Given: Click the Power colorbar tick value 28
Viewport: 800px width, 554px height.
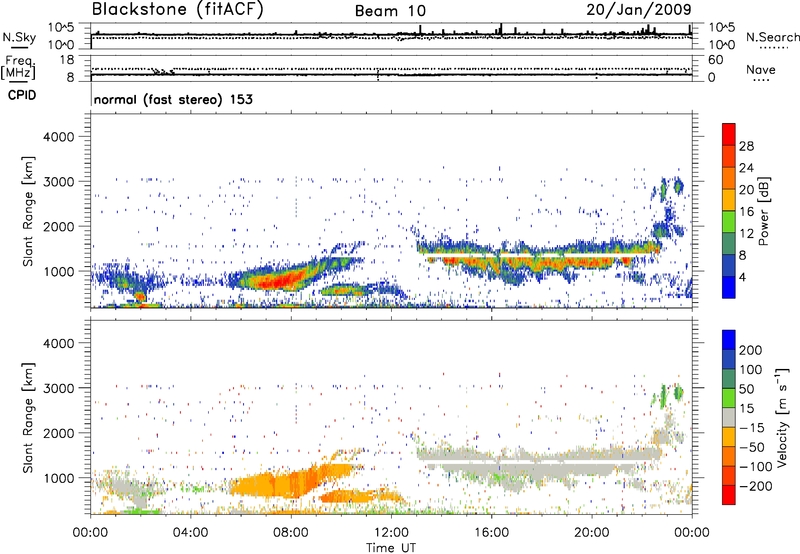Looking at the screenshot, I should coord(746,146).
